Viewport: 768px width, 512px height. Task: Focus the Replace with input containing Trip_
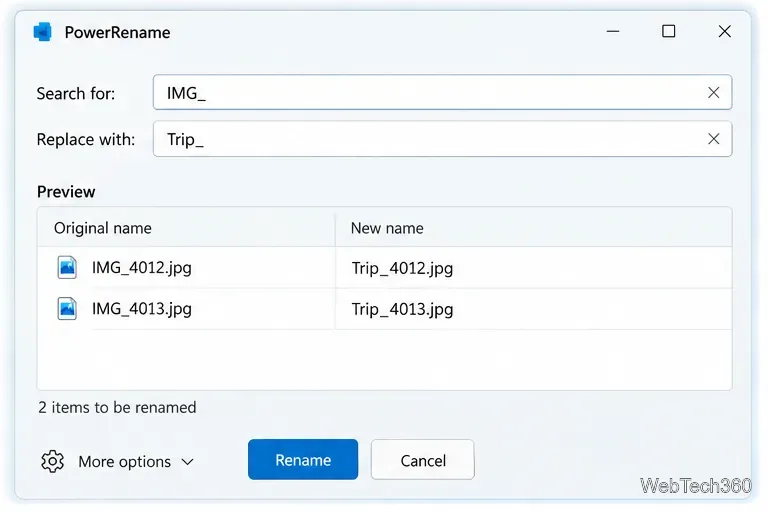pyautogui.click(x=442, y=139)
